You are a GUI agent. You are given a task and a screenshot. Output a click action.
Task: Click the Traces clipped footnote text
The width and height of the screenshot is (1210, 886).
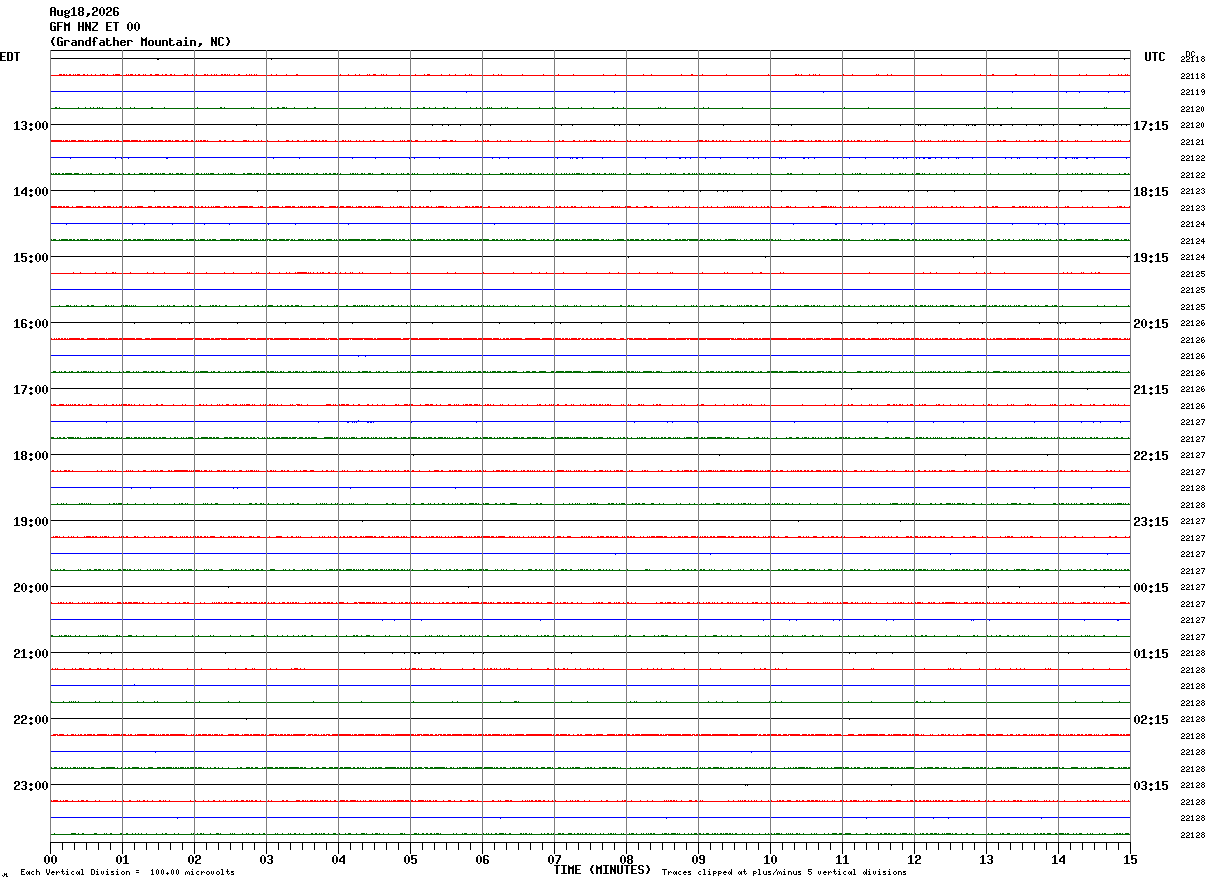[784, 873]
